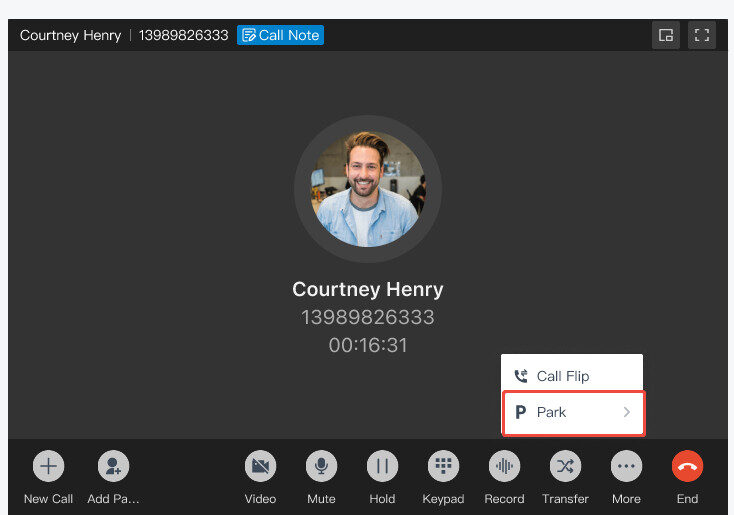Open the Keypad dial pad
This screenshot has height=515, width=734.
443,466
